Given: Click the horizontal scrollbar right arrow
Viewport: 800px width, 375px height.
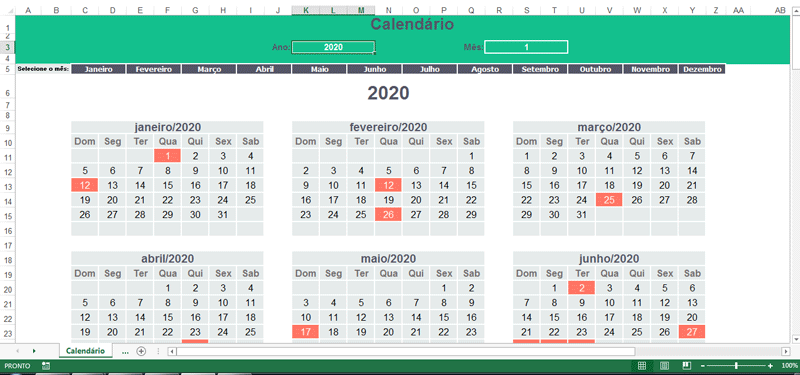Looking at the screenshot, I should pos(786,351).
